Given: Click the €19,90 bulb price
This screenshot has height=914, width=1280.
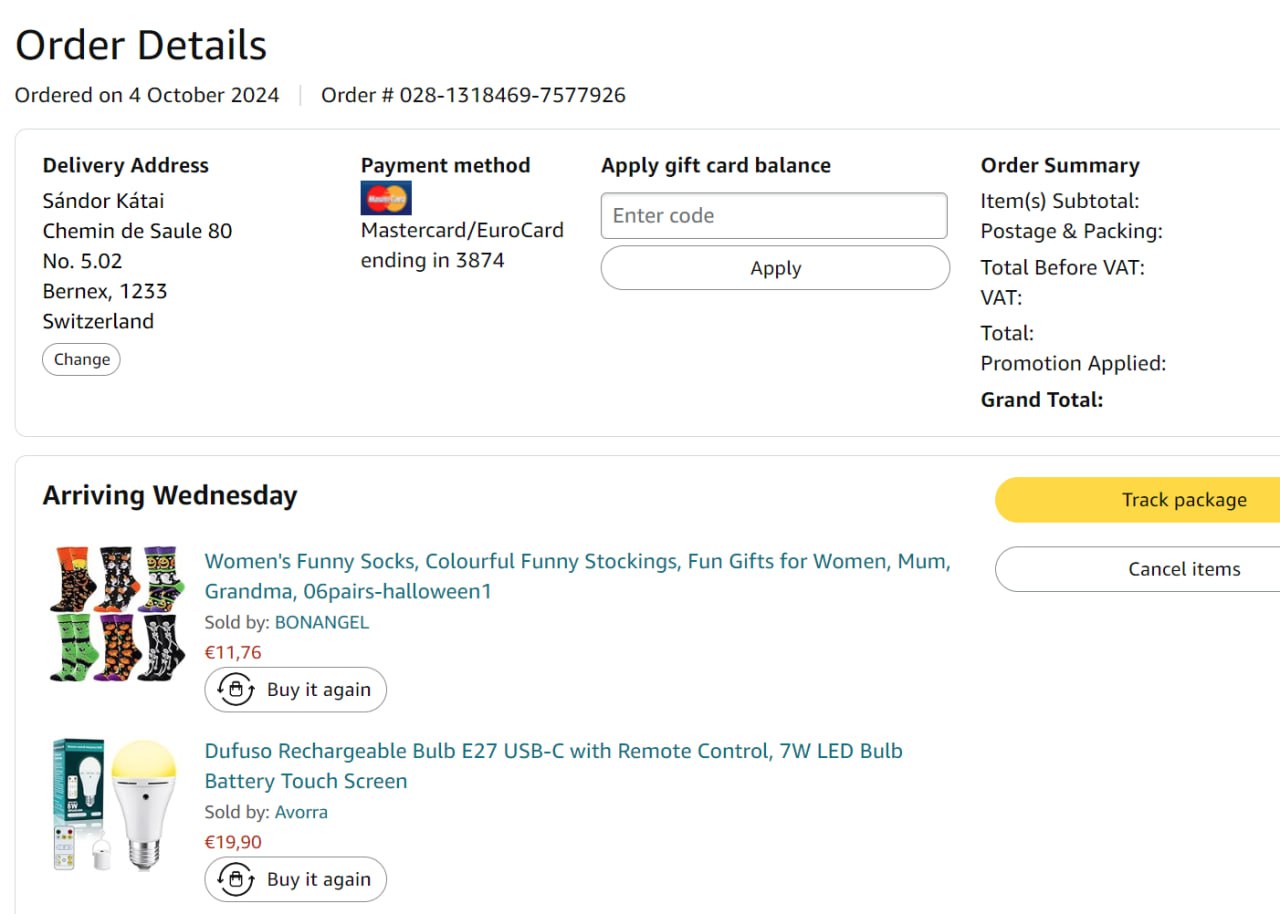Looking at the screenshot, I should (x=233, y=843).
